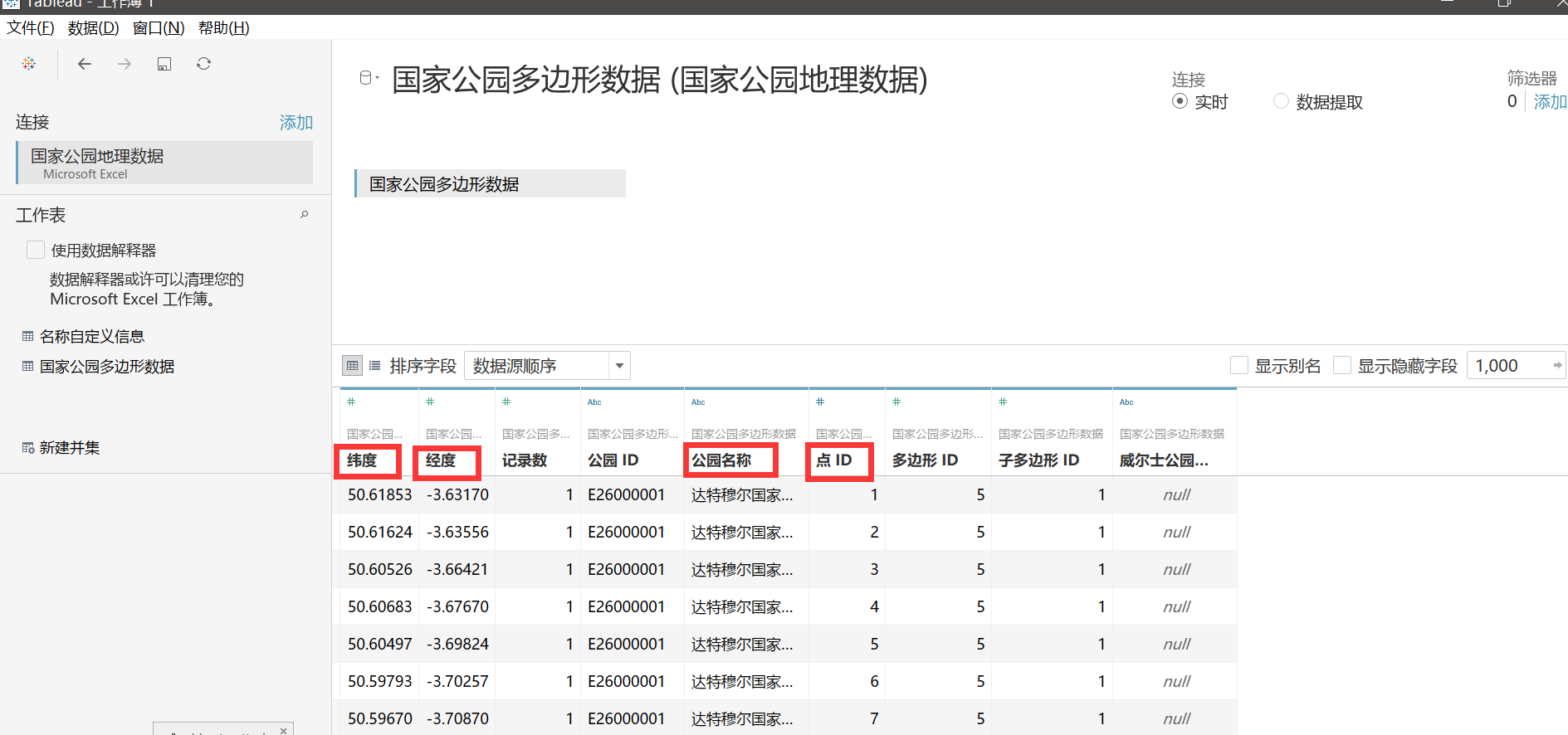Click the 记录数 column header
Image resolution: width=1568 pixels, height=735 pixels.
(525, 460)
